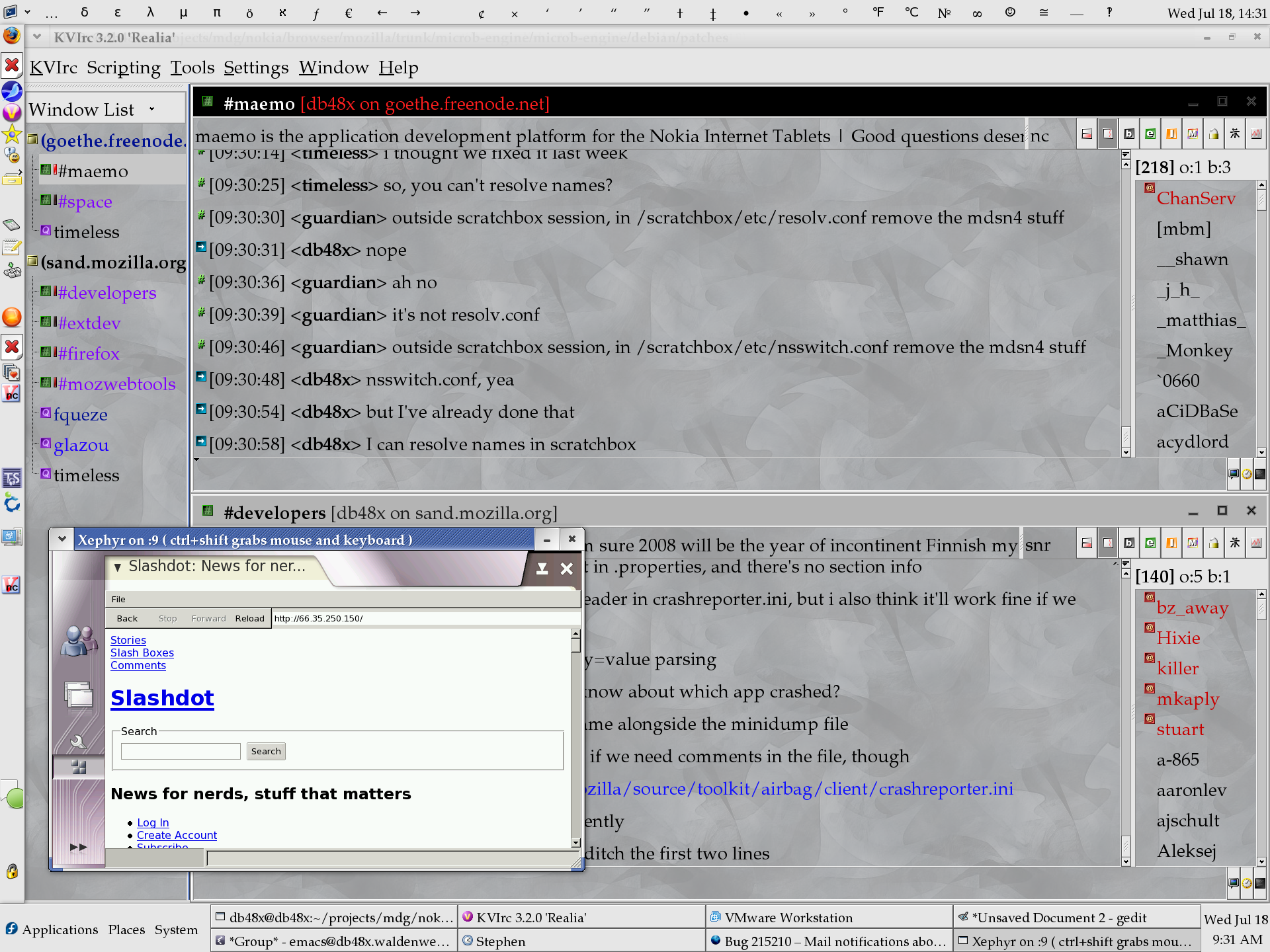
Task: Launch Firefox from the side panel
Action: click(12, 35)
